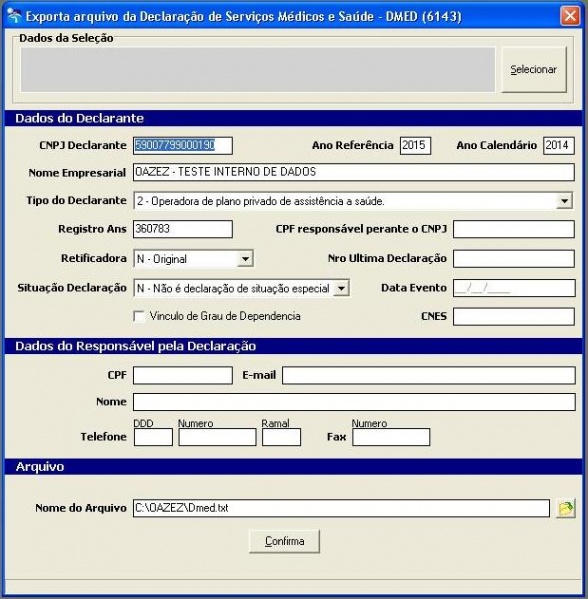Open the Retificadora dropdown list

tap(245, 259)
